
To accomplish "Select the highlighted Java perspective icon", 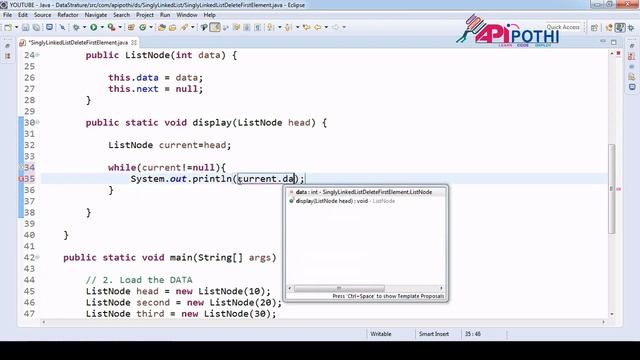I will [620, 27].
